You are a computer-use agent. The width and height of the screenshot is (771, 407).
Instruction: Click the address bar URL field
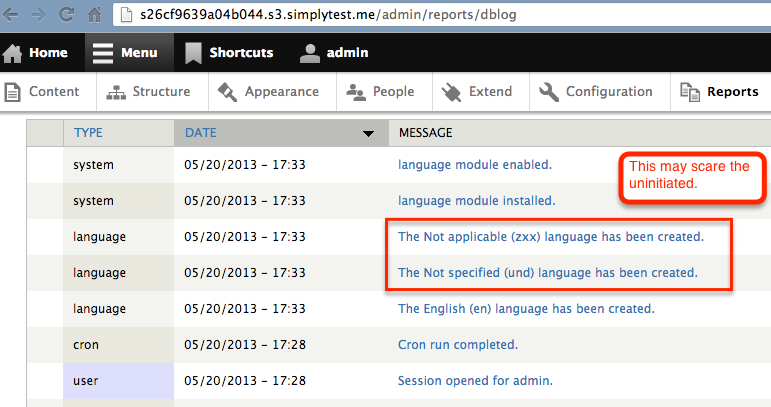click(441, 15)
